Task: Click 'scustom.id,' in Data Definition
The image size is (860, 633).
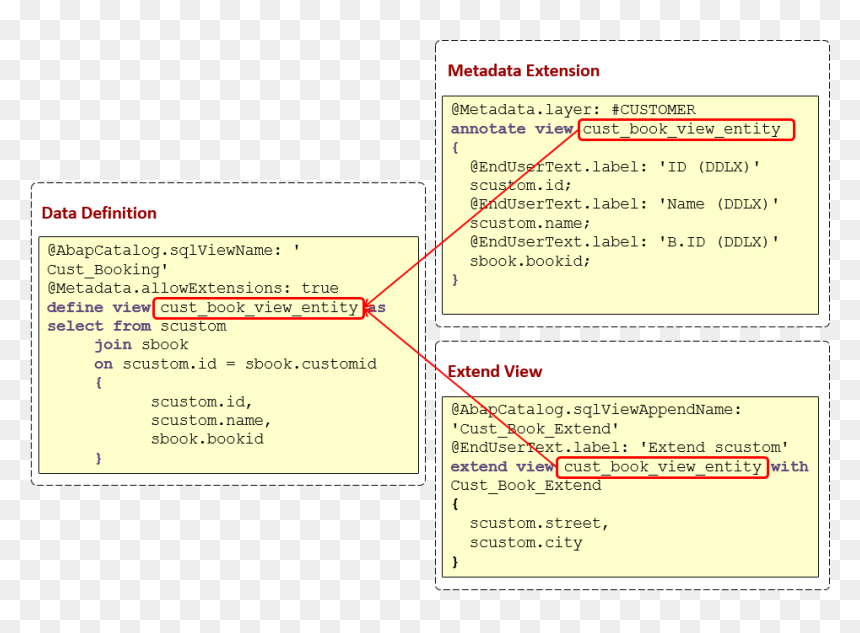Action: coord(201,402)
